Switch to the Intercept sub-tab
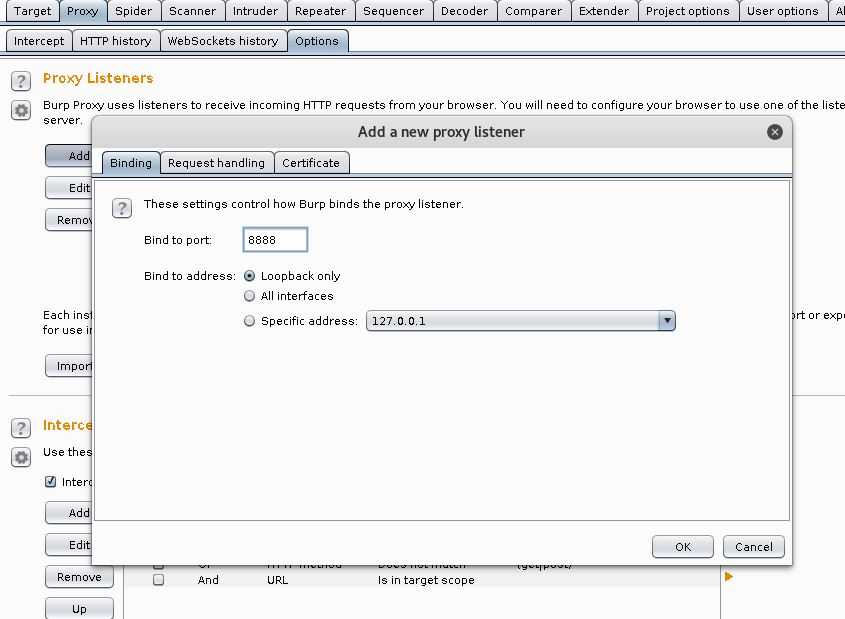The width and height of the screenshot is (845, 619). pos(39,41)
